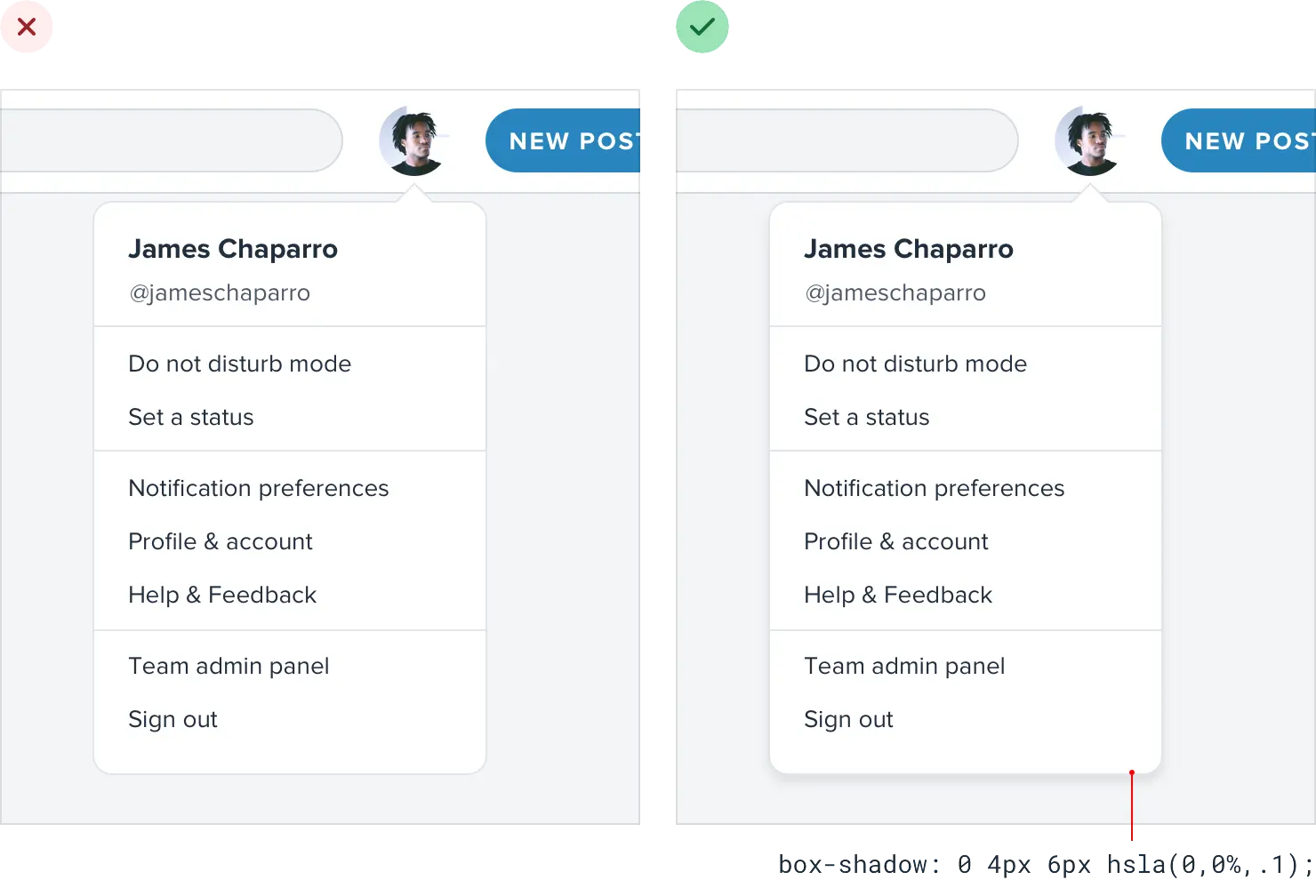This screenshot has width=1316, height=896.
Task: Open Team admin panel in right menu
Action: pyautogui.click(x=904, y=666)
